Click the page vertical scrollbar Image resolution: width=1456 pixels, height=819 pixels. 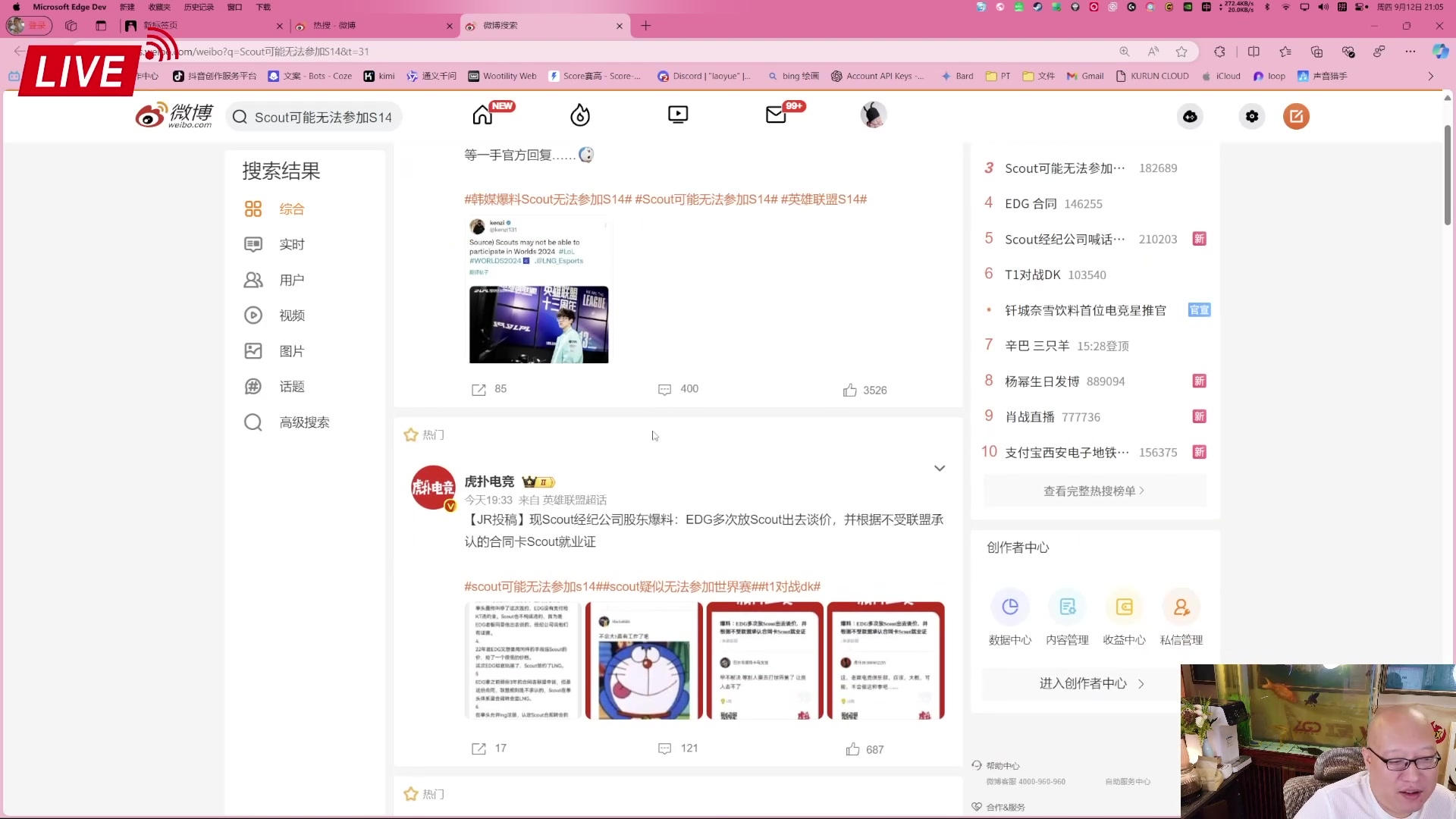point(1448,174)
